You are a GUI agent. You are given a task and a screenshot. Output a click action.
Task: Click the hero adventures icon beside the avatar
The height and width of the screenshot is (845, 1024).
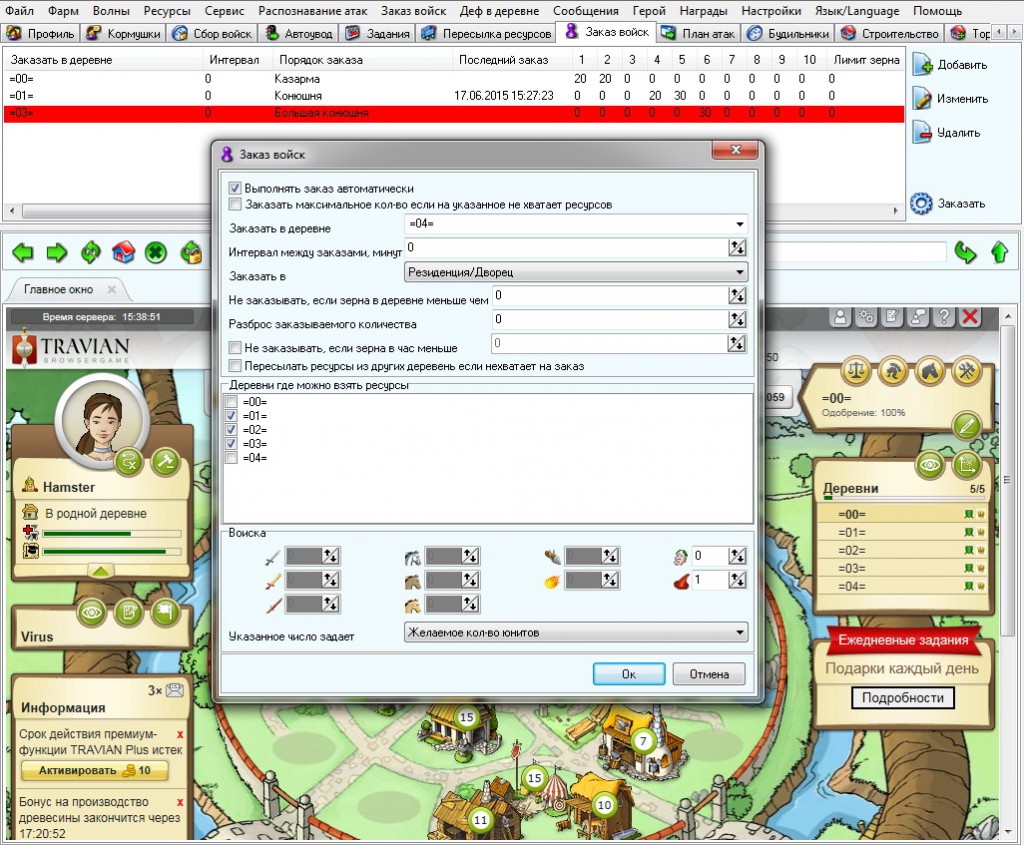129,462
